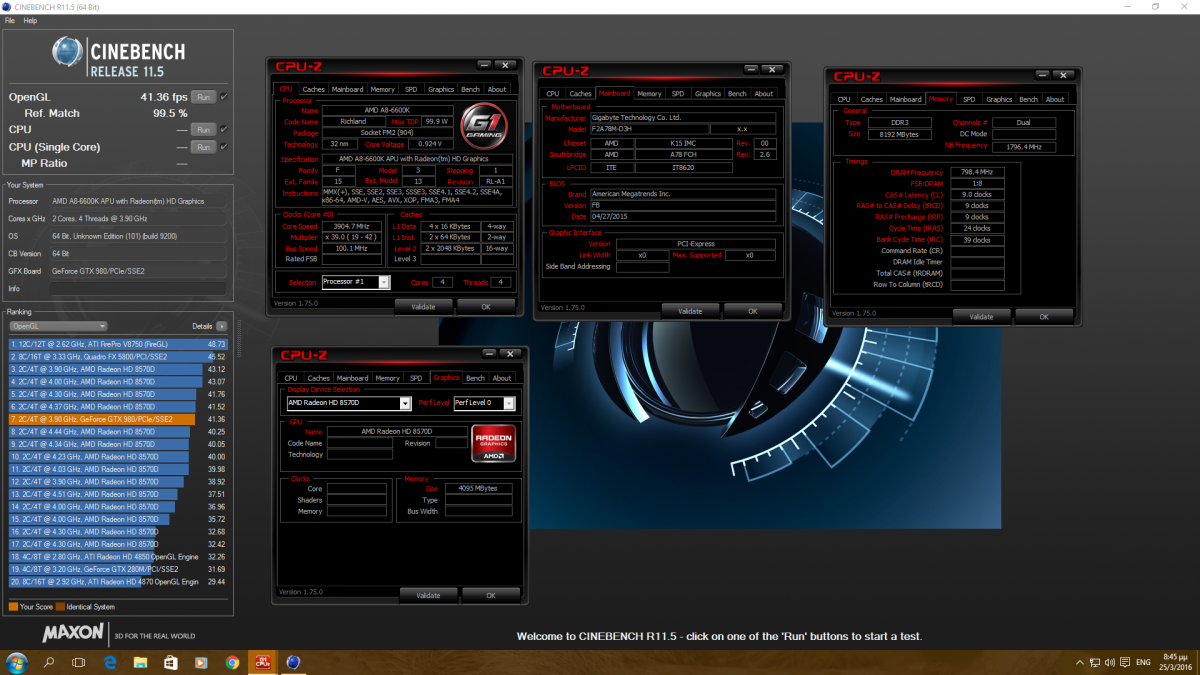Open the AMD Radeon HD 8570D device dropdown
The image size is (1200, 675).
pyautogui.click(x=348, y=403)
